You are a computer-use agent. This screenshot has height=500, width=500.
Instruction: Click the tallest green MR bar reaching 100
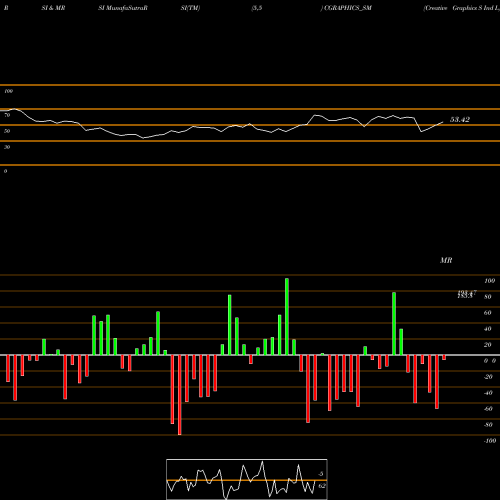(x=287, y=317)
